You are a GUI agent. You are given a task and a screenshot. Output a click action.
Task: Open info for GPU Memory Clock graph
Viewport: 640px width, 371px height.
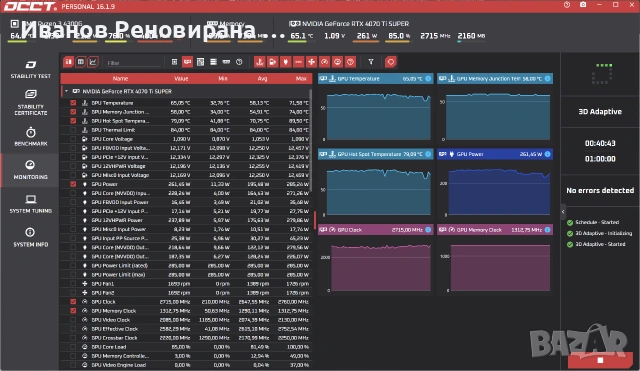pyautogui.click(x=547, y=230)
